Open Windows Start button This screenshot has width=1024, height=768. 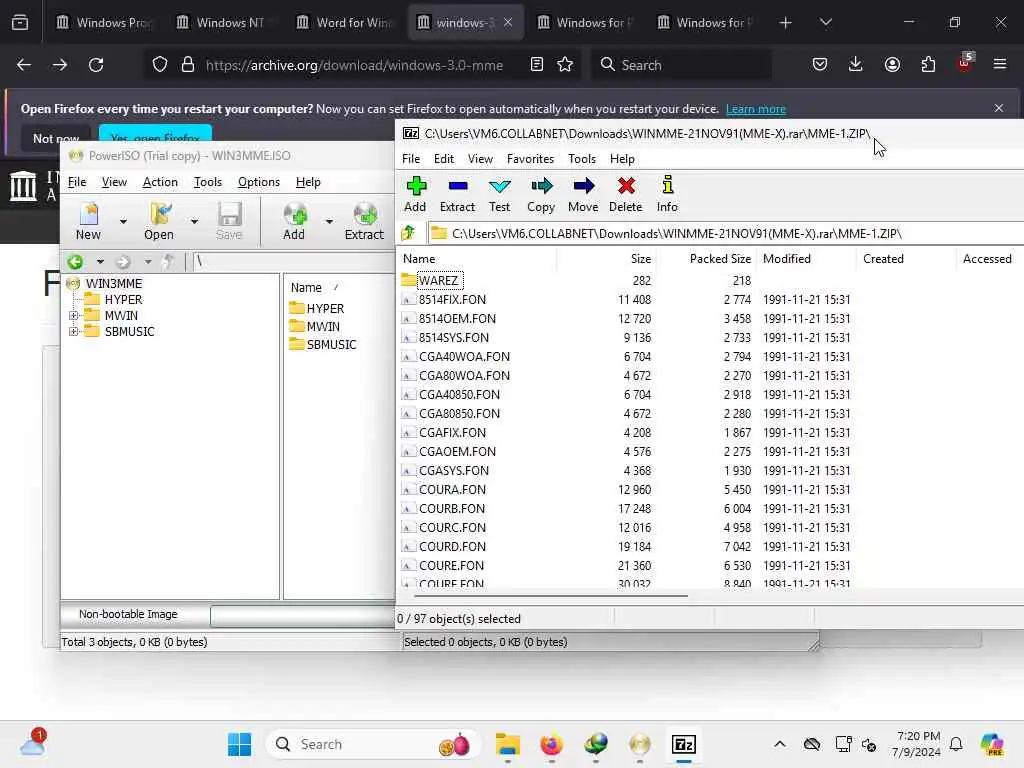click(240, 744)
